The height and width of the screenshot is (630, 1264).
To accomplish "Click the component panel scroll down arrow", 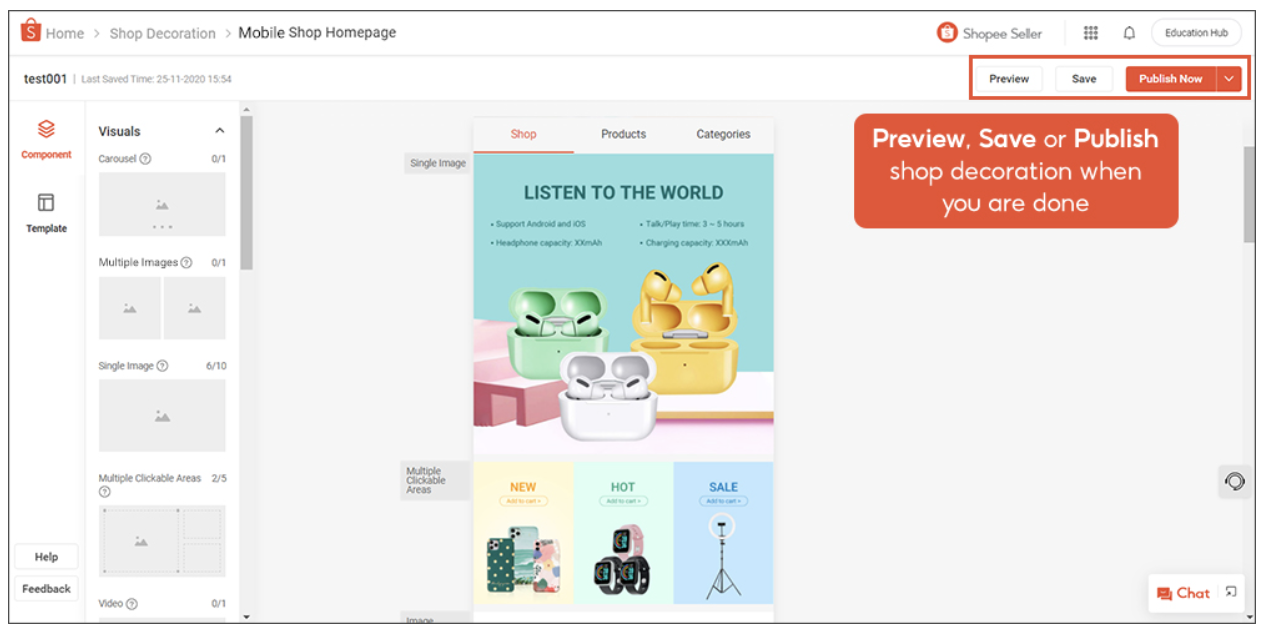I will (247, 616).
